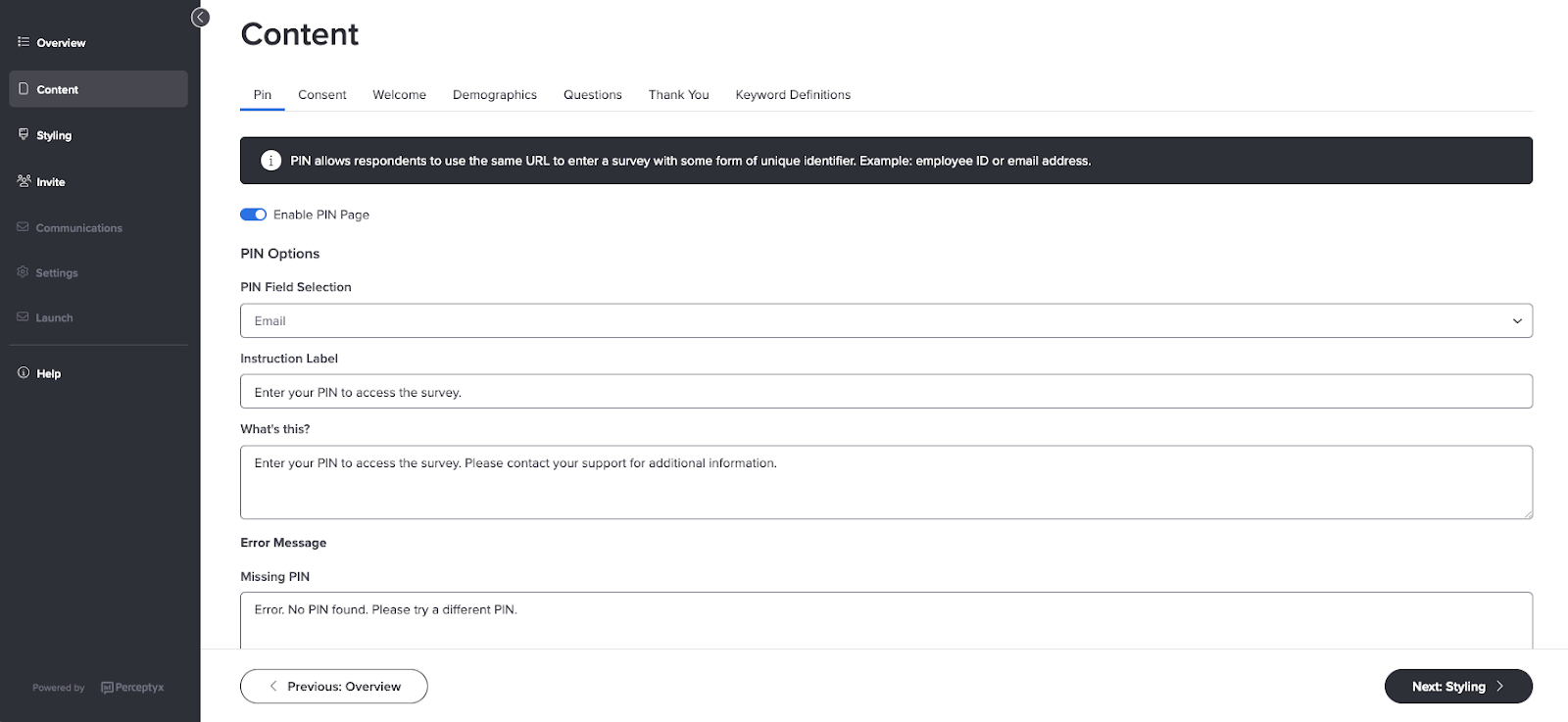Click inside the What's this? text area
The height and width of the screenshot is (722, 1568).
click(886, 482)
